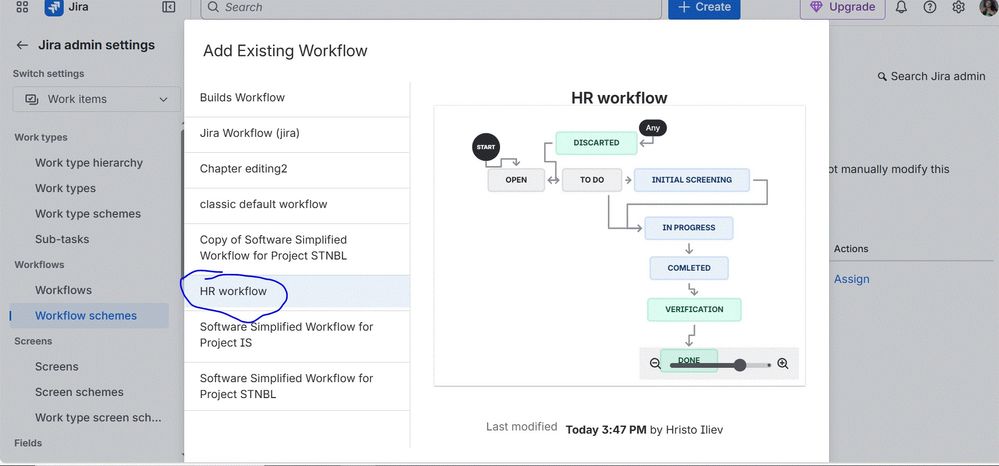This screenshot has width=999, height=466.
Task: Click the HR workflow diagram title
Action: click(619, 98)
